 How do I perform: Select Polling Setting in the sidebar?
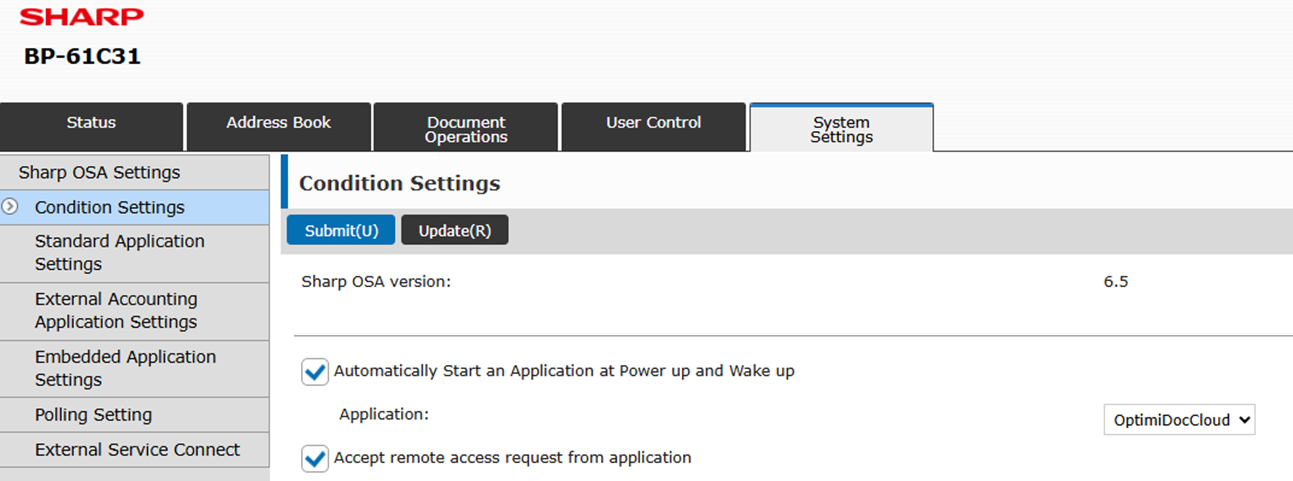click(x=93, y=415)
